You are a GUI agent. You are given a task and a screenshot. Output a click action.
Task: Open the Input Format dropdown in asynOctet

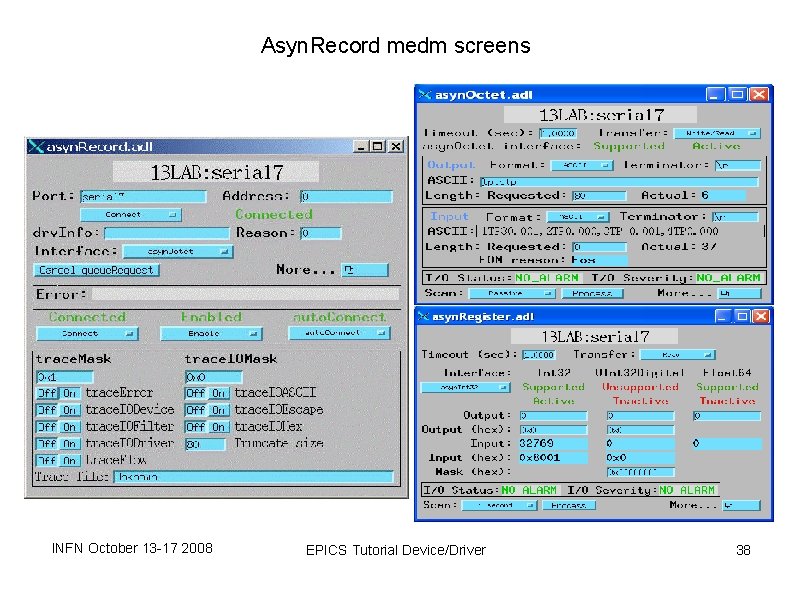(x=578, y=217)
